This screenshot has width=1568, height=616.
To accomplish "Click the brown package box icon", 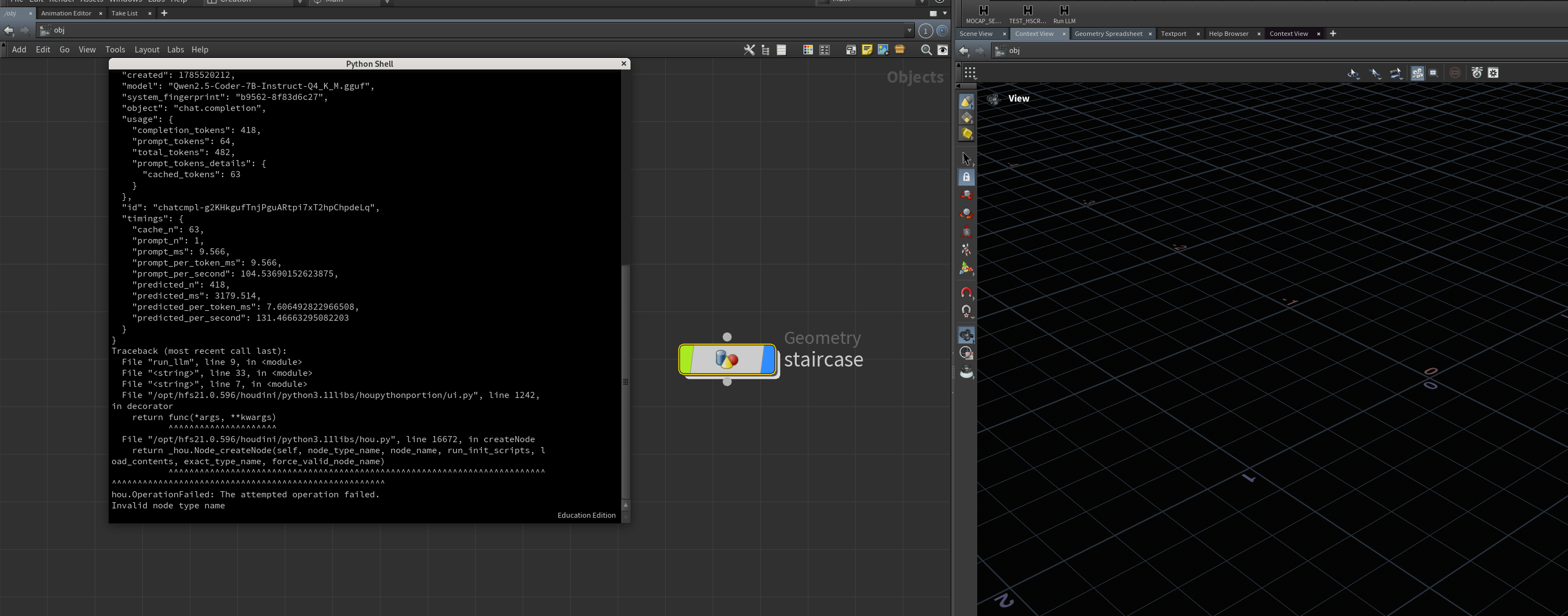I will click(x=899, y=50).
